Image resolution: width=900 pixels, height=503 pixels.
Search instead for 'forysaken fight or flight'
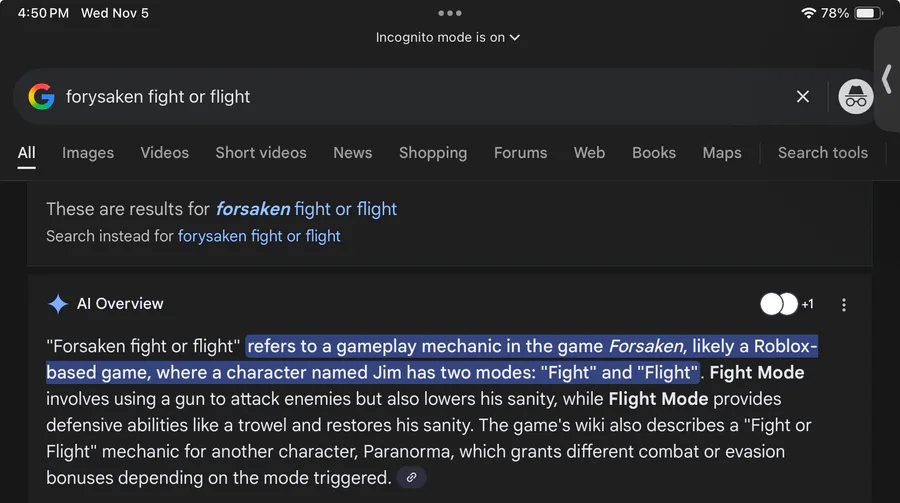[x=259, y=237]
